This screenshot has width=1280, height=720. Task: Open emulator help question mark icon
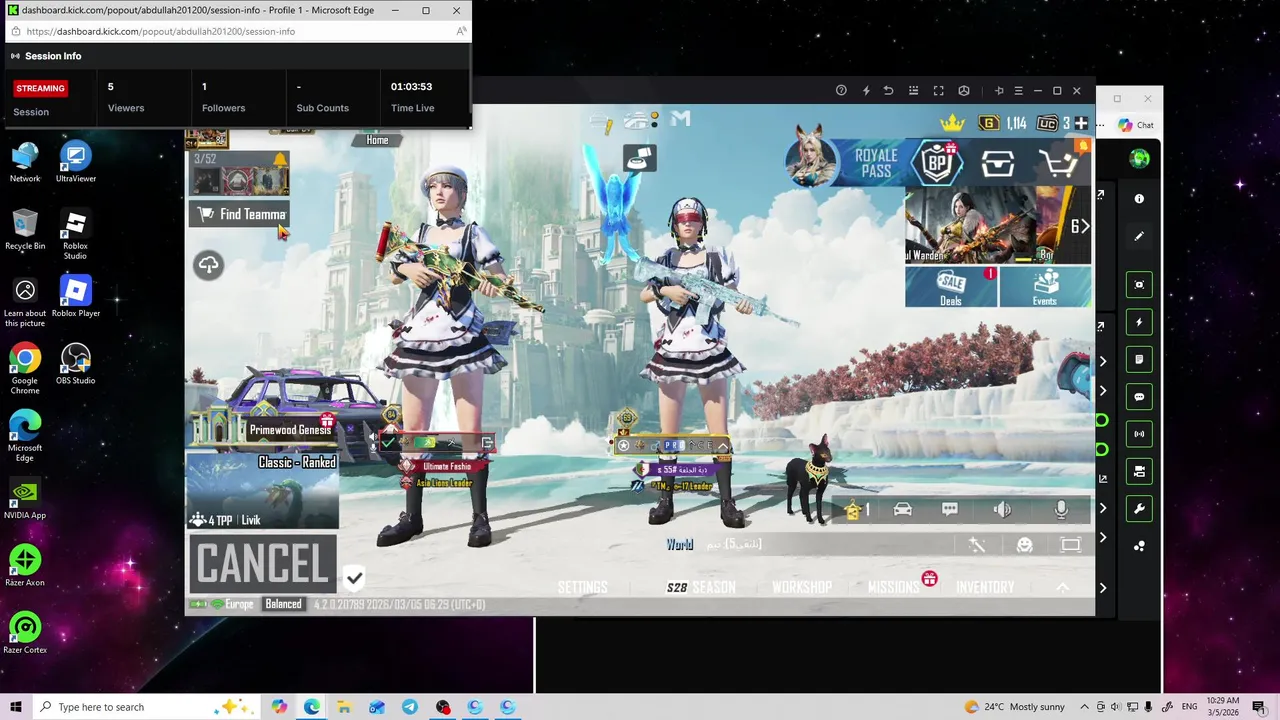pyautogui.click(x=841, y=91)
